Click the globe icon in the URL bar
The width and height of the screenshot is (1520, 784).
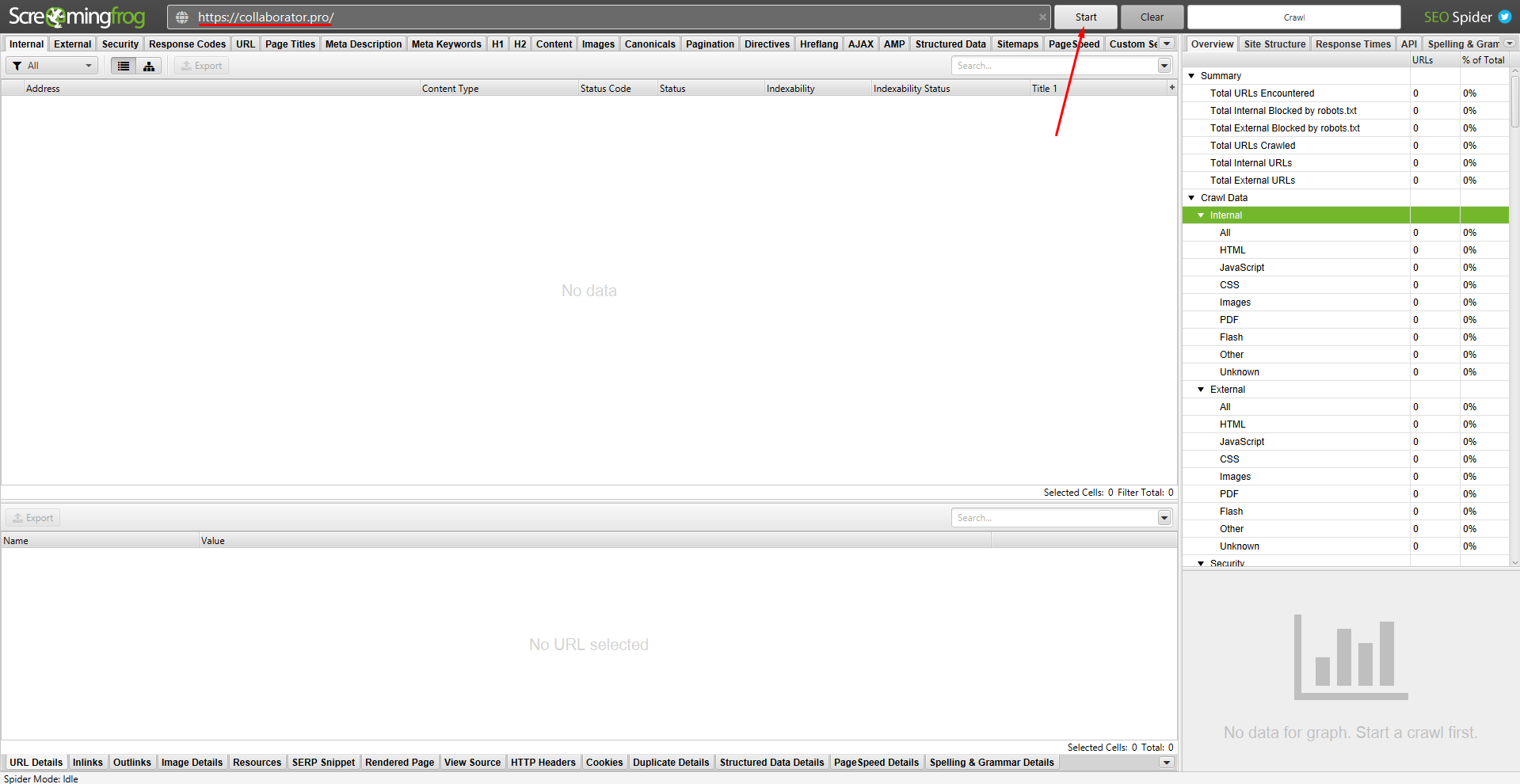click(x=181, y=17)
